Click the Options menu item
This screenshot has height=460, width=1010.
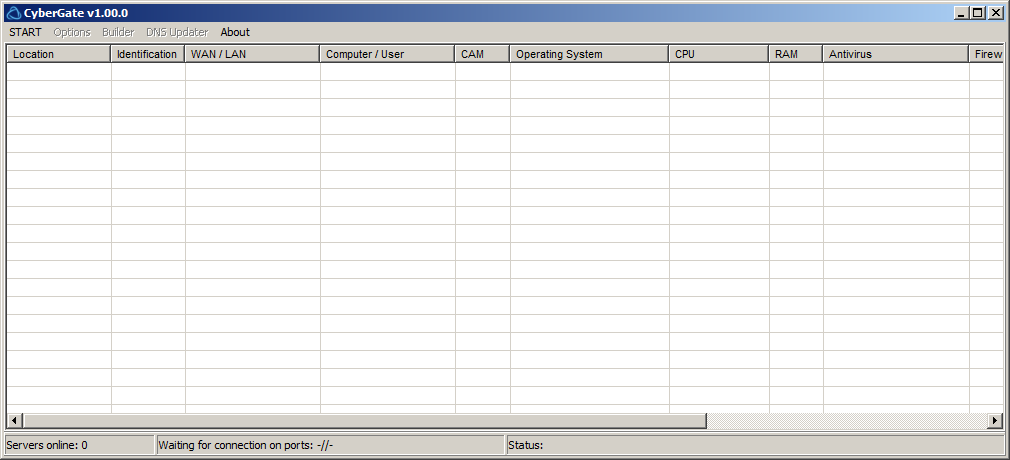pos(72,32)
